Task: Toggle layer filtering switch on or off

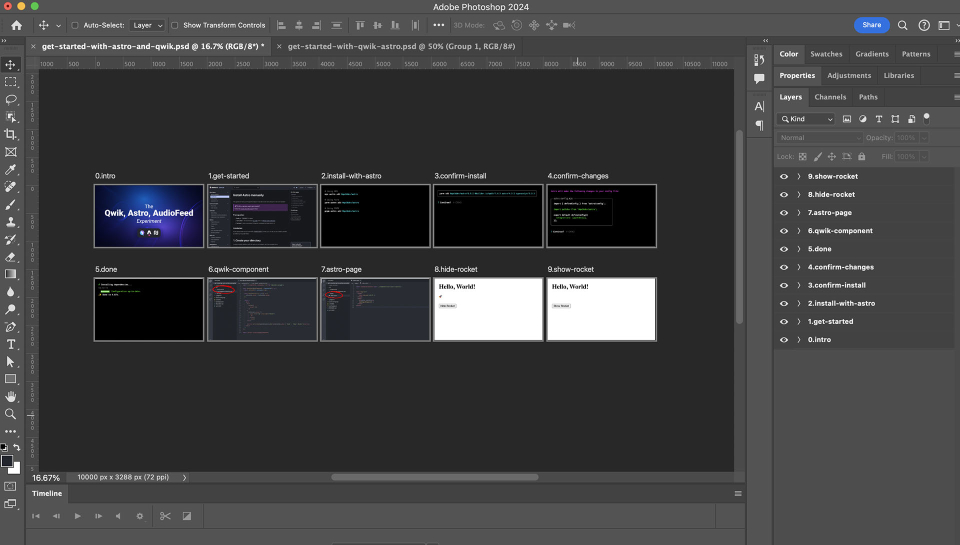Action: click(x=926, y=118)
